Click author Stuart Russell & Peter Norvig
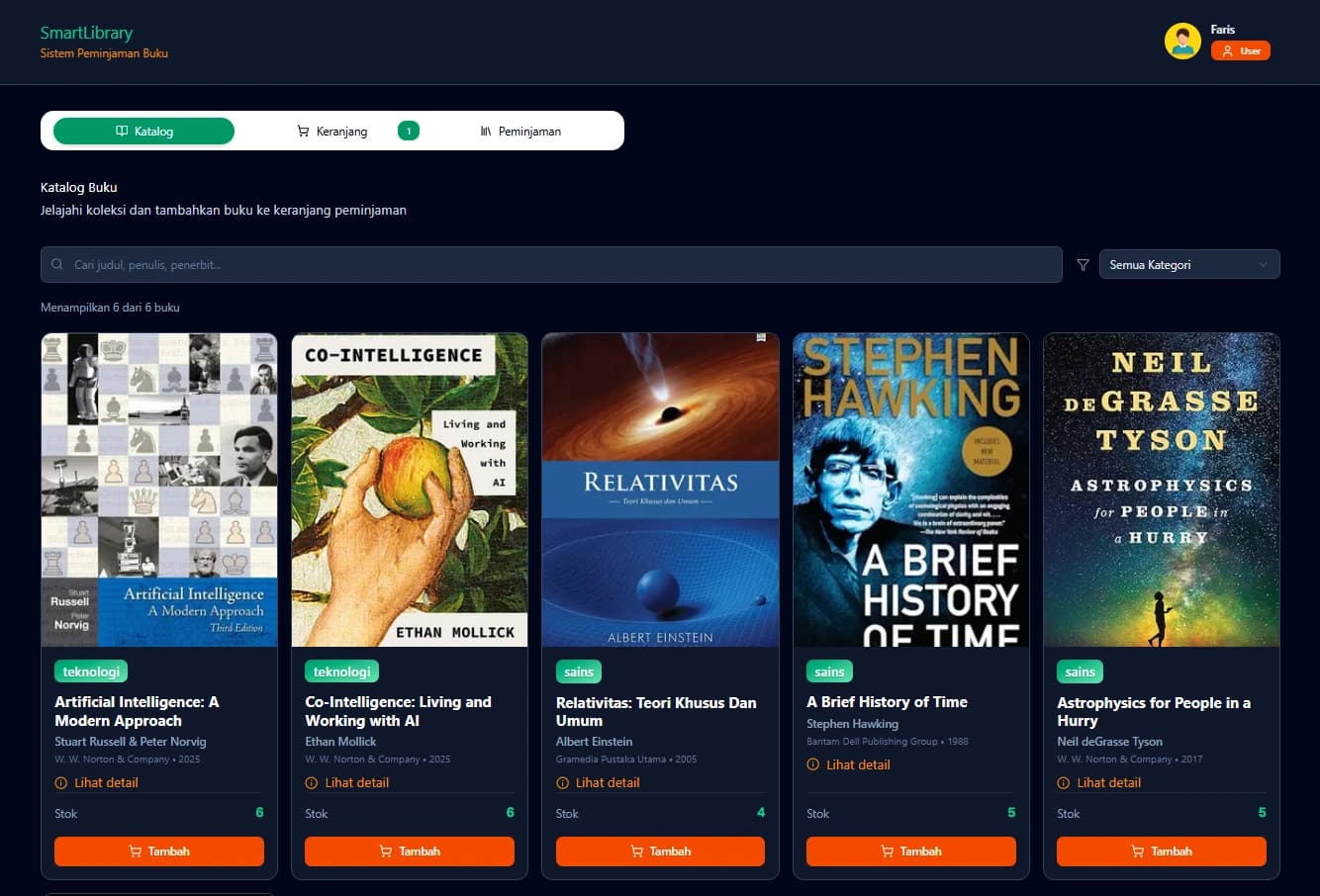The height and width of the screenshot is (896, 1320). (x=131, y=742)
